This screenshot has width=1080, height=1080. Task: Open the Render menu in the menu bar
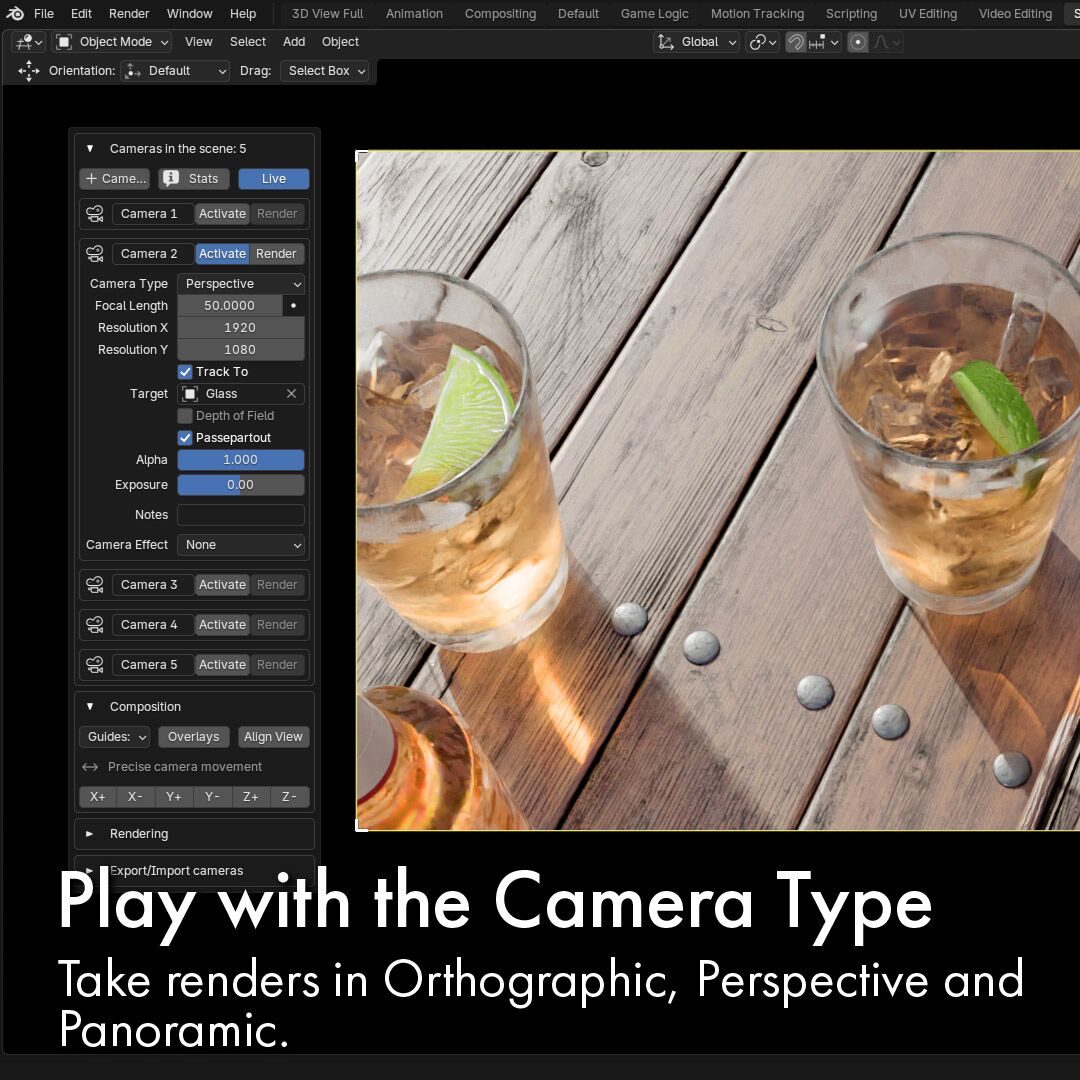[x=129, y=14]
